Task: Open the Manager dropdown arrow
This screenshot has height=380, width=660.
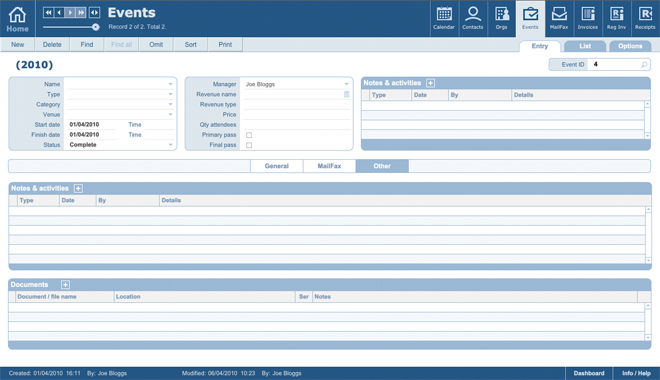Action: (x=346, y=84)
